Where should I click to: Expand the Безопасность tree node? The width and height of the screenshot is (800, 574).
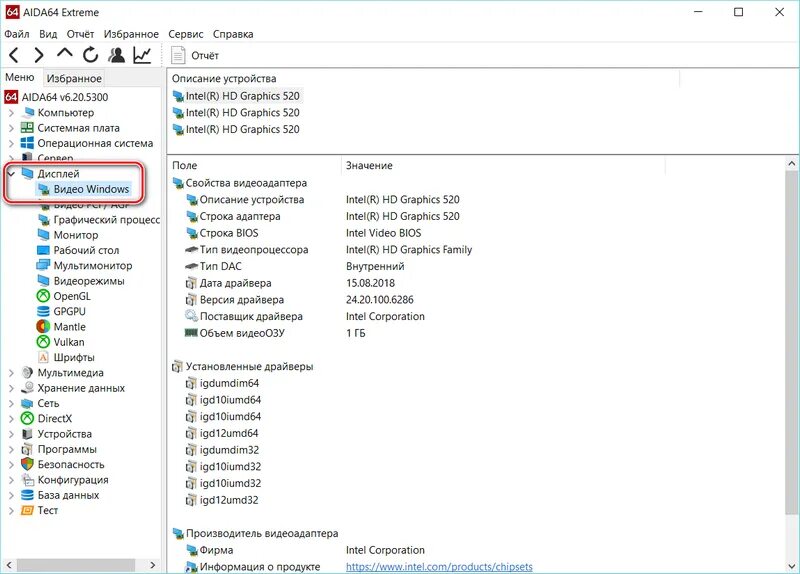click(x=11, y=465)
